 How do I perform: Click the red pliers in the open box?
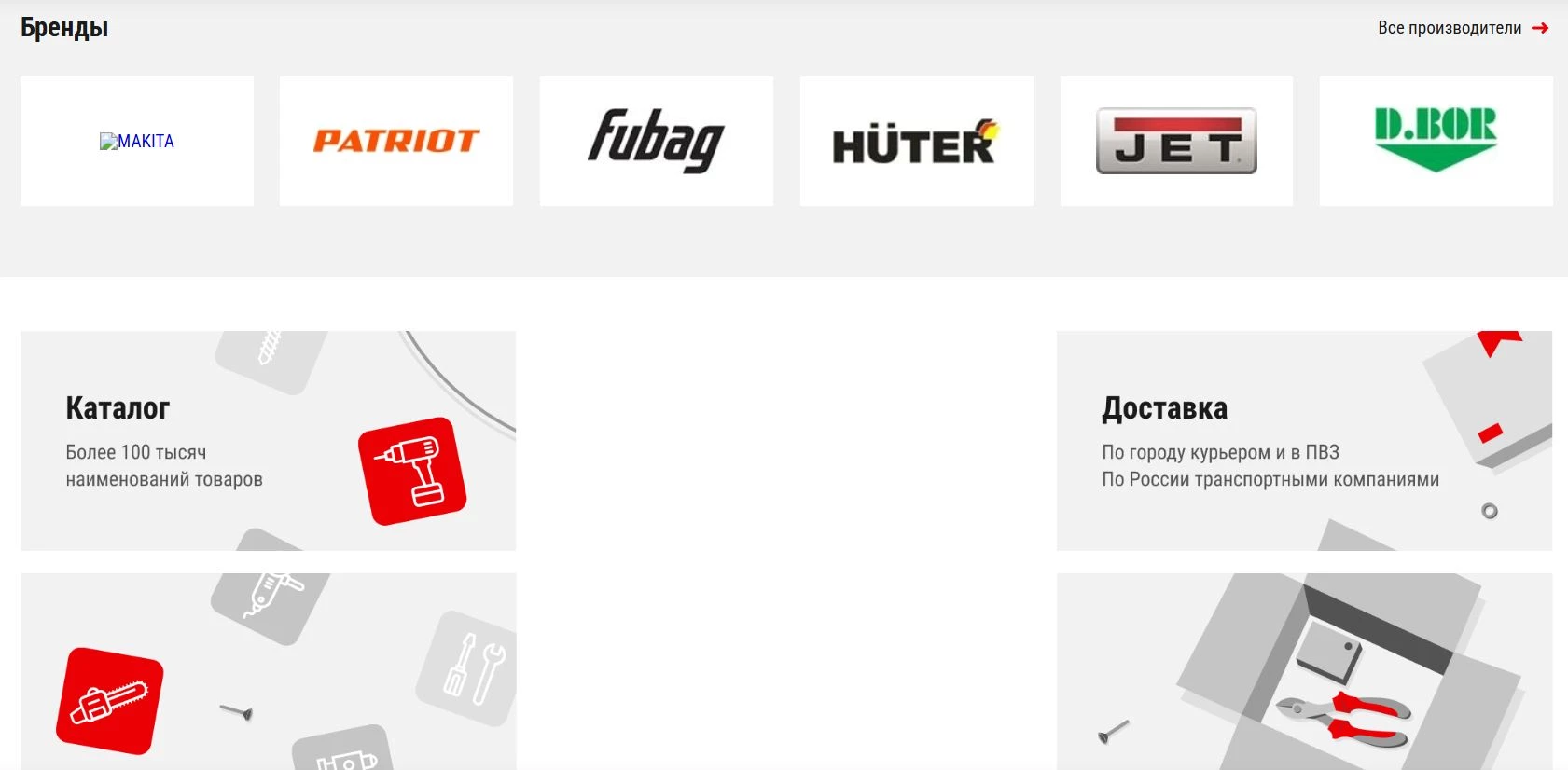pyautogui.click(x=1342, y=721)
